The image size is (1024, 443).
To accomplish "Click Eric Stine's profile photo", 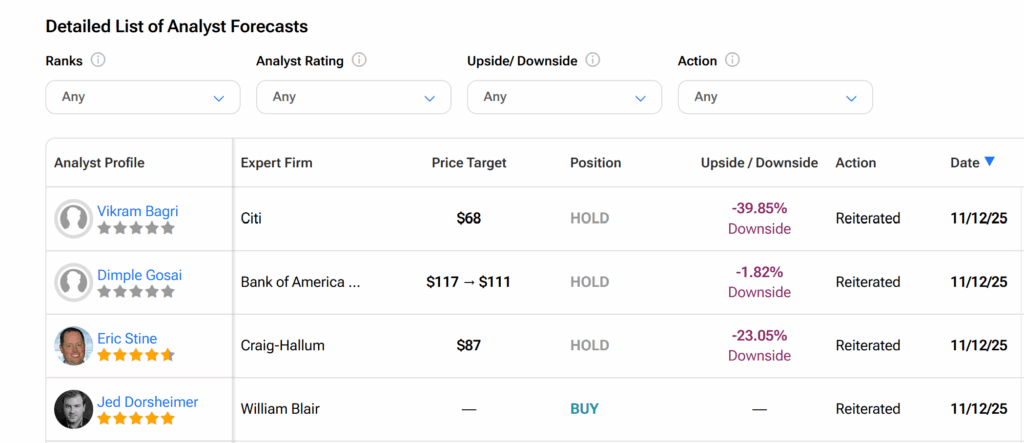I will point(74,346).
